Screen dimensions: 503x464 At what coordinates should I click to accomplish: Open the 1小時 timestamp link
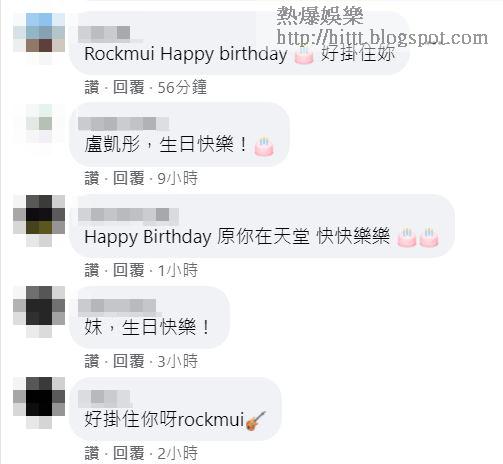point(178,270)
